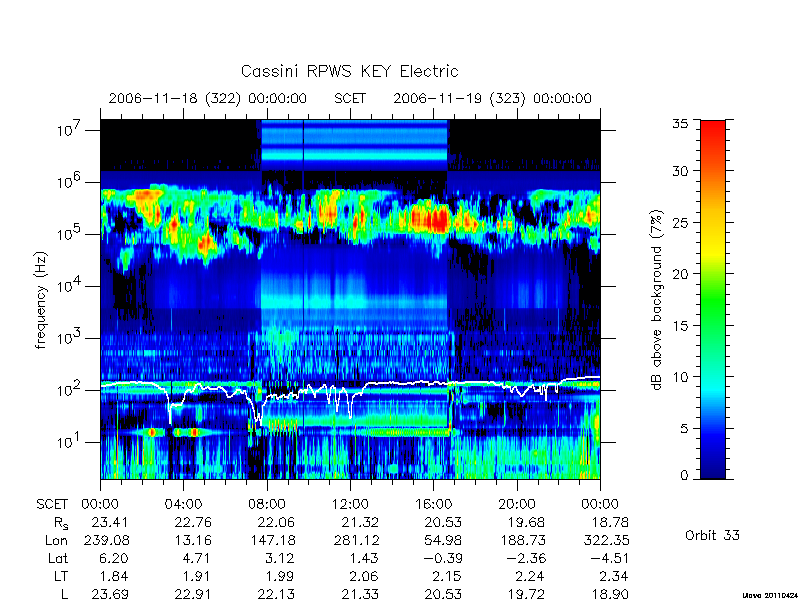The width and height of the screenshot is (800, 600).
Task: Click the LT value 2.15
Action: pos(447,576)
